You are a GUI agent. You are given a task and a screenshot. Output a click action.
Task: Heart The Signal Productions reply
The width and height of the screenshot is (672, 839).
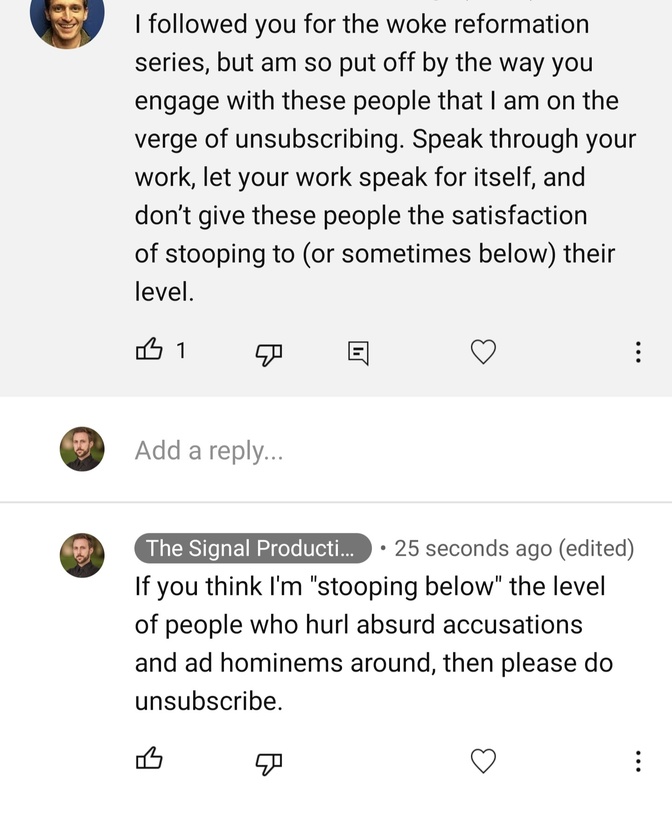(x=483, y=761)
